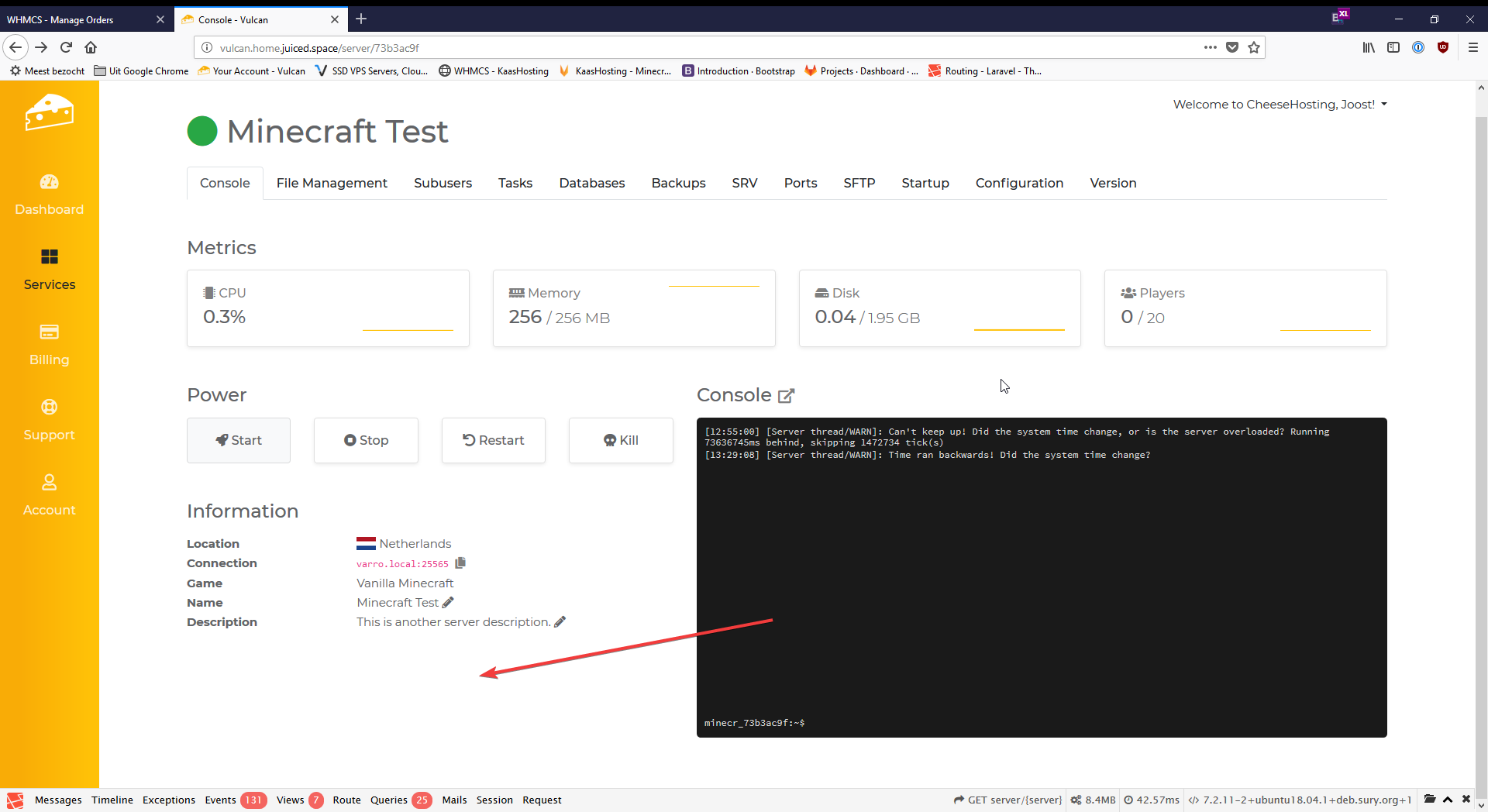Switch to the File Management tab
The image size is (1488, 812).
pos(332,183)
